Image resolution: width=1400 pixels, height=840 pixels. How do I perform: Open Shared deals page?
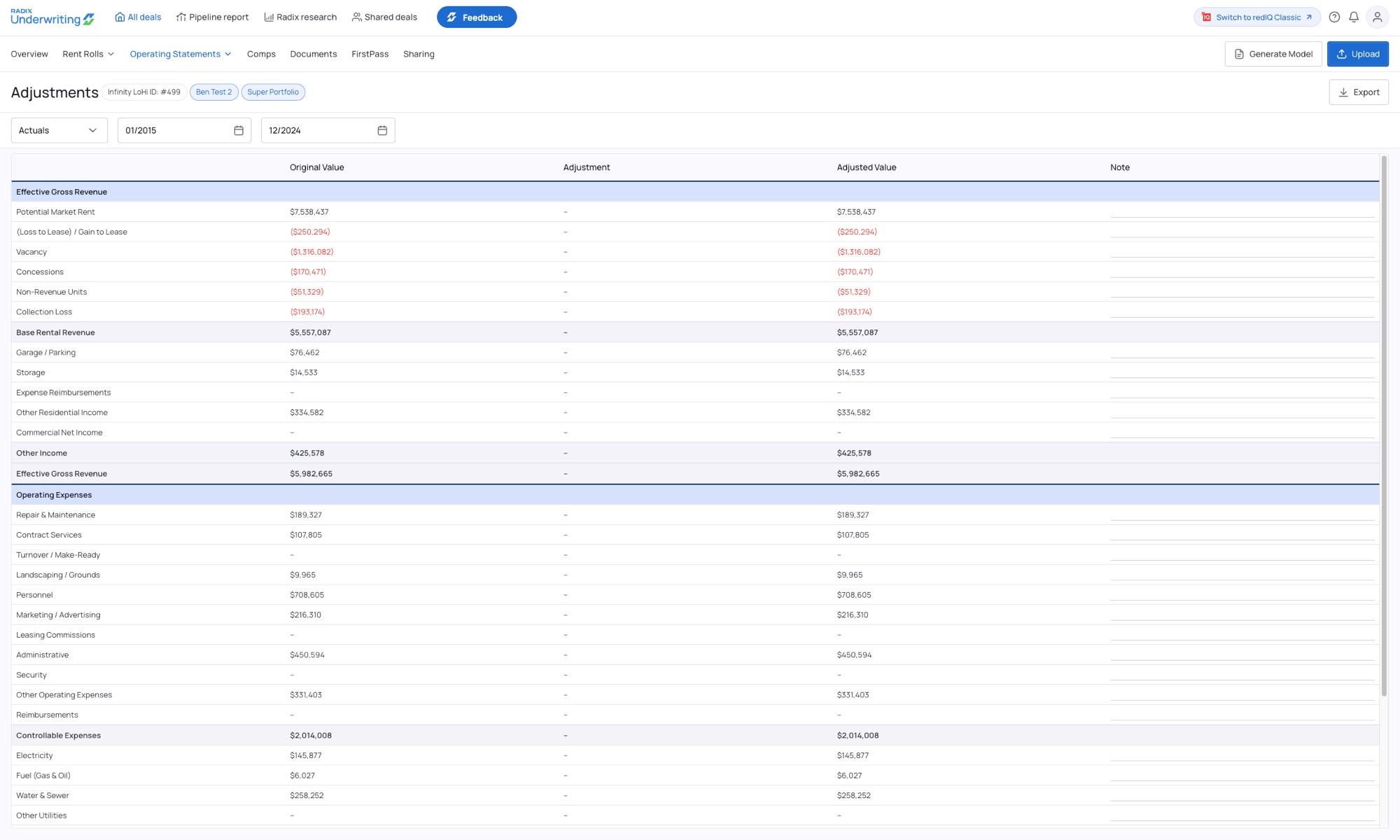point(384,17)
